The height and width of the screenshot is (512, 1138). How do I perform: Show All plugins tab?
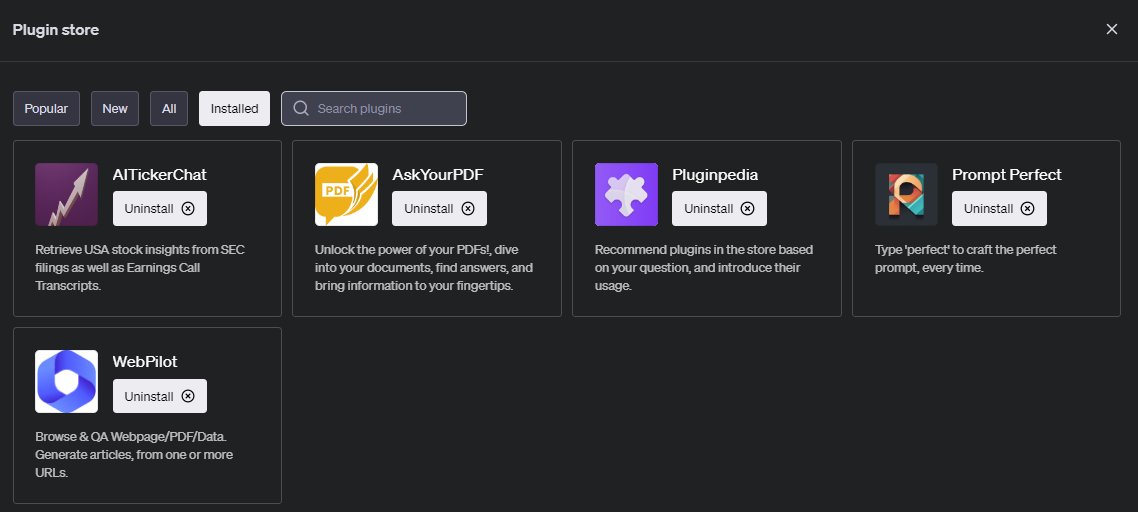169,108
